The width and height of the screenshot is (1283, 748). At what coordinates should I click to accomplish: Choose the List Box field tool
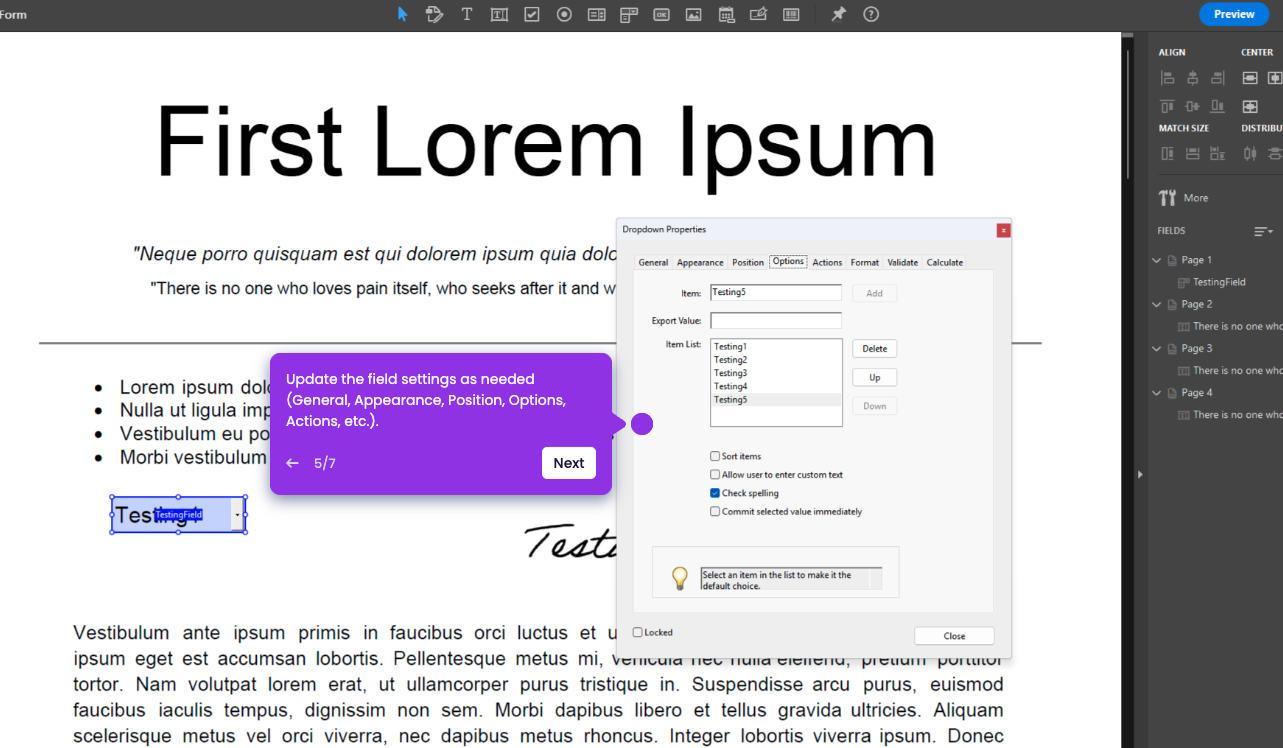click(x=596, y=14)
